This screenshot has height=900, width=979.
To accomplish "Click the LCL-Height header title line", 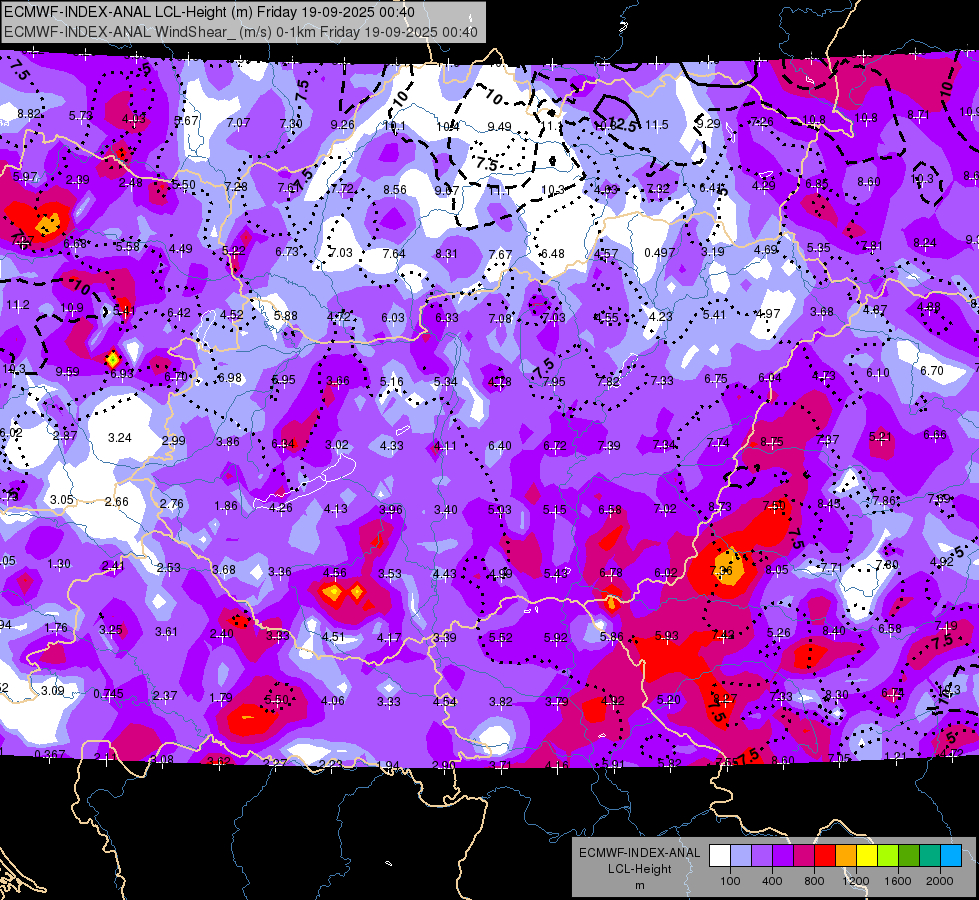I will pyautogui.click(x=209, y=12).
